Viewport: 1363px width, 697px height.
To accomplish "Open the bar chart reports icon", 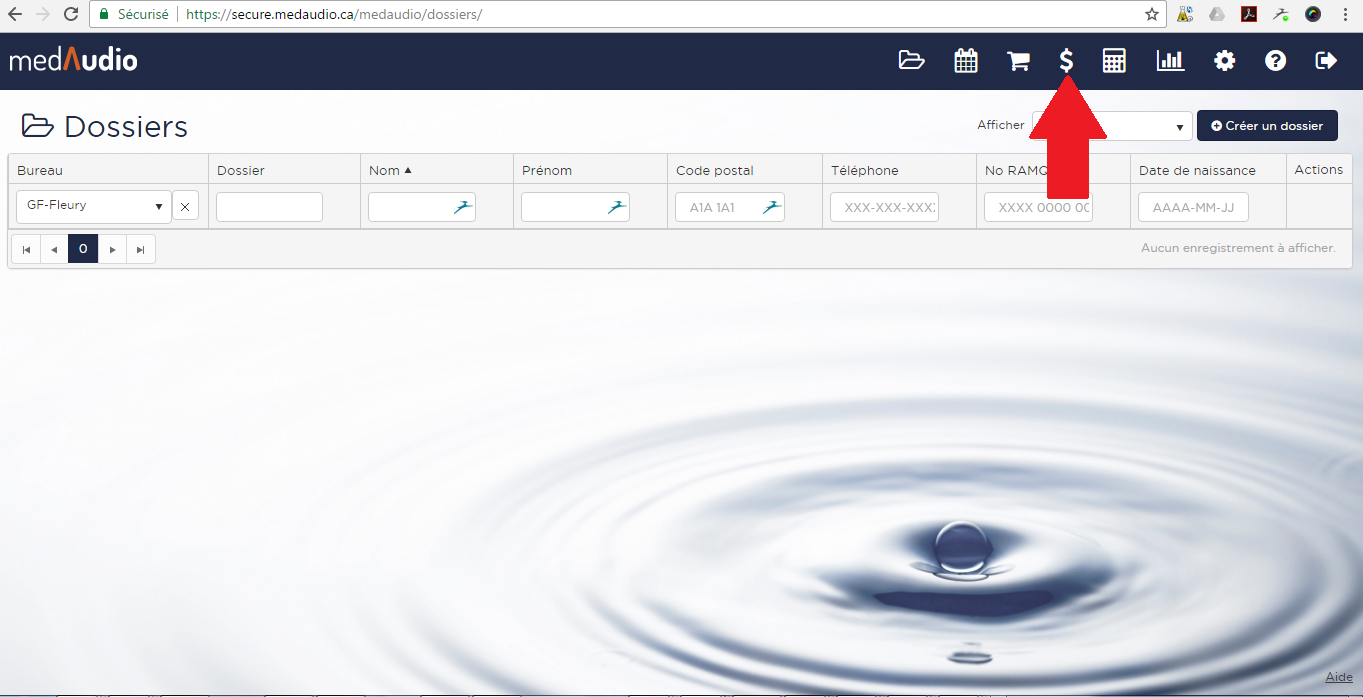I will [1170, 61].
